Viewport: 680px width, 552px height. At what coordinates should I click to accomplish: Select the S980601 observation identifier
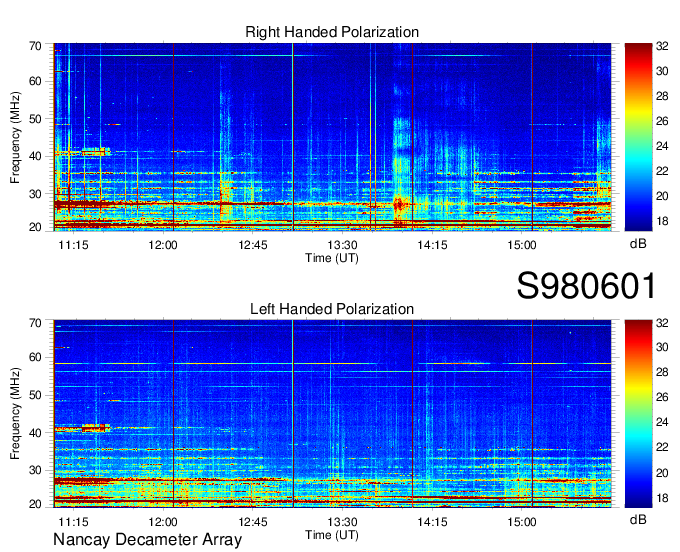point(586,286)
